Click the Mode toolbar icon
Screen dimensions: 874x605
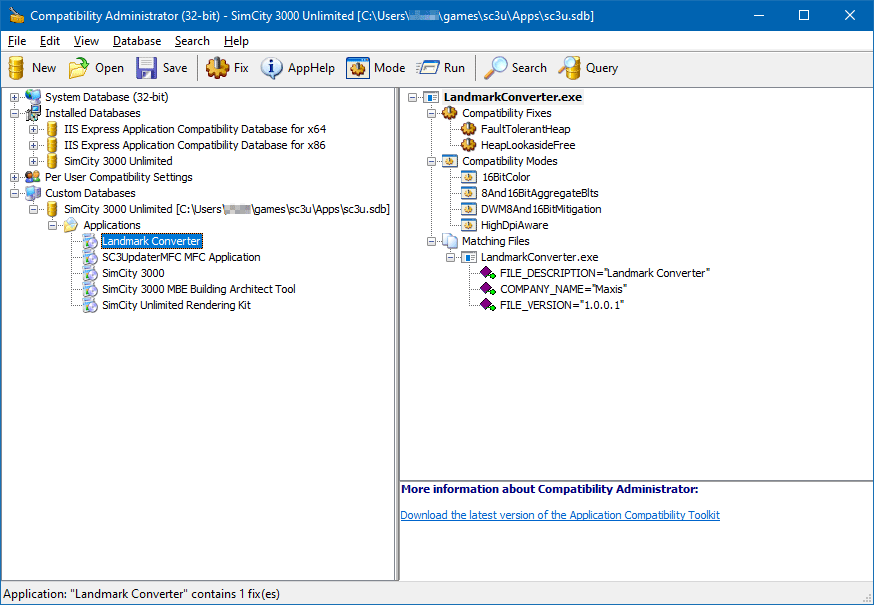point(357,68)
